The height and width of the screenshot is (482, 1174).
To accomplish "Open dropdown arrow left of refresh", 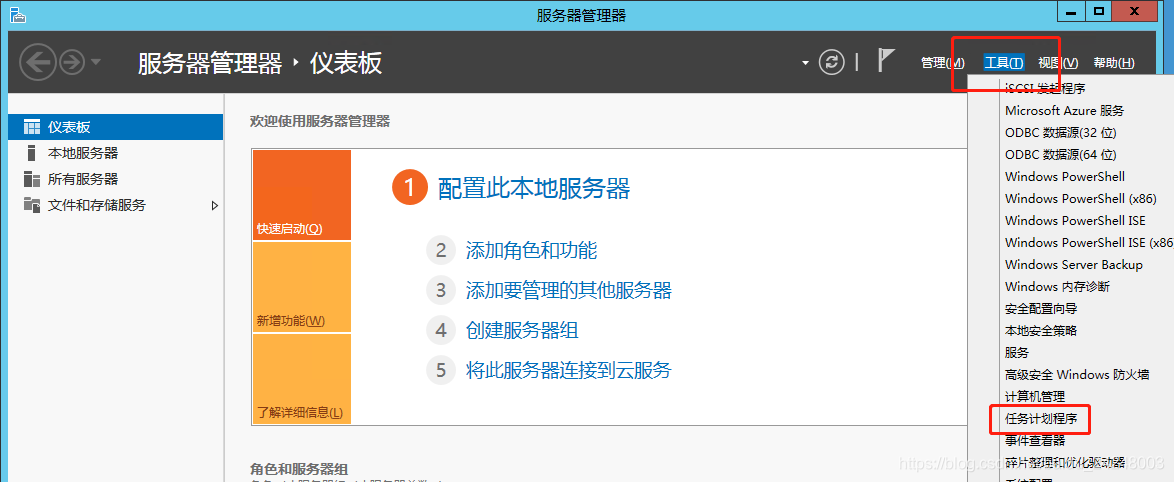I will [x=806, y=64].
